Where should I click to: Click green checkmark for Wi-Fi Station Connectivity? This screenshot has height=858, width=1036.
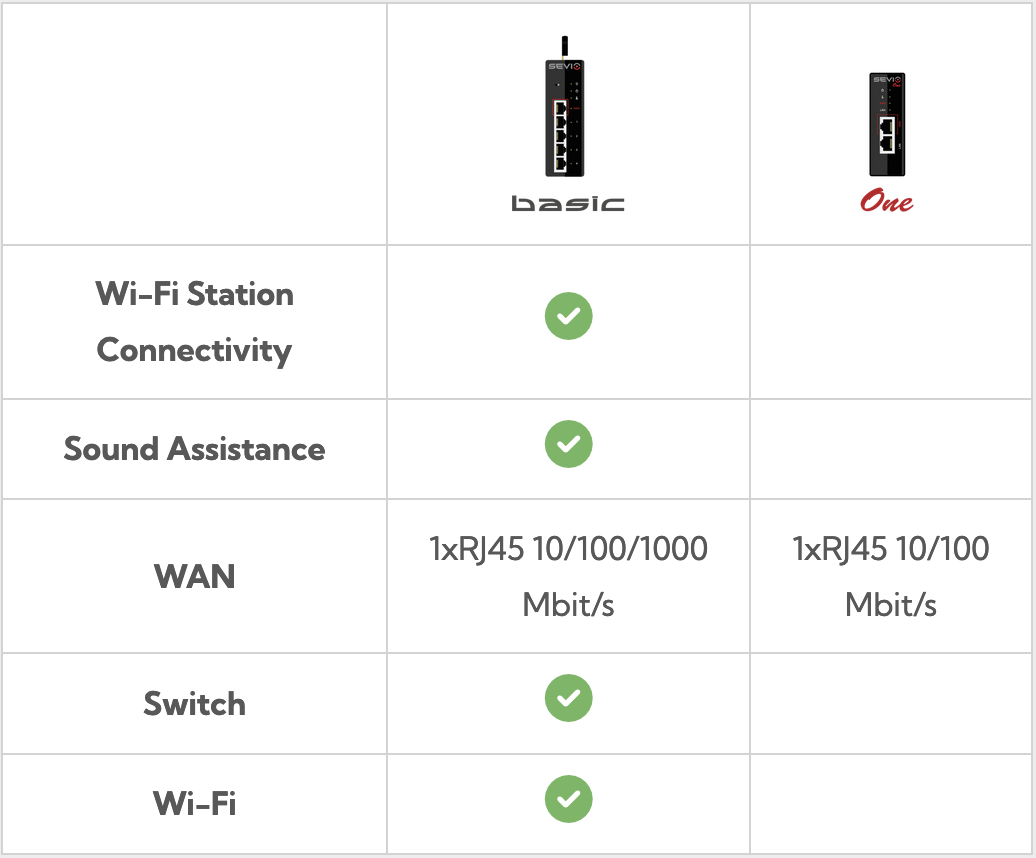pyautogui.click(x=568, y=316)
